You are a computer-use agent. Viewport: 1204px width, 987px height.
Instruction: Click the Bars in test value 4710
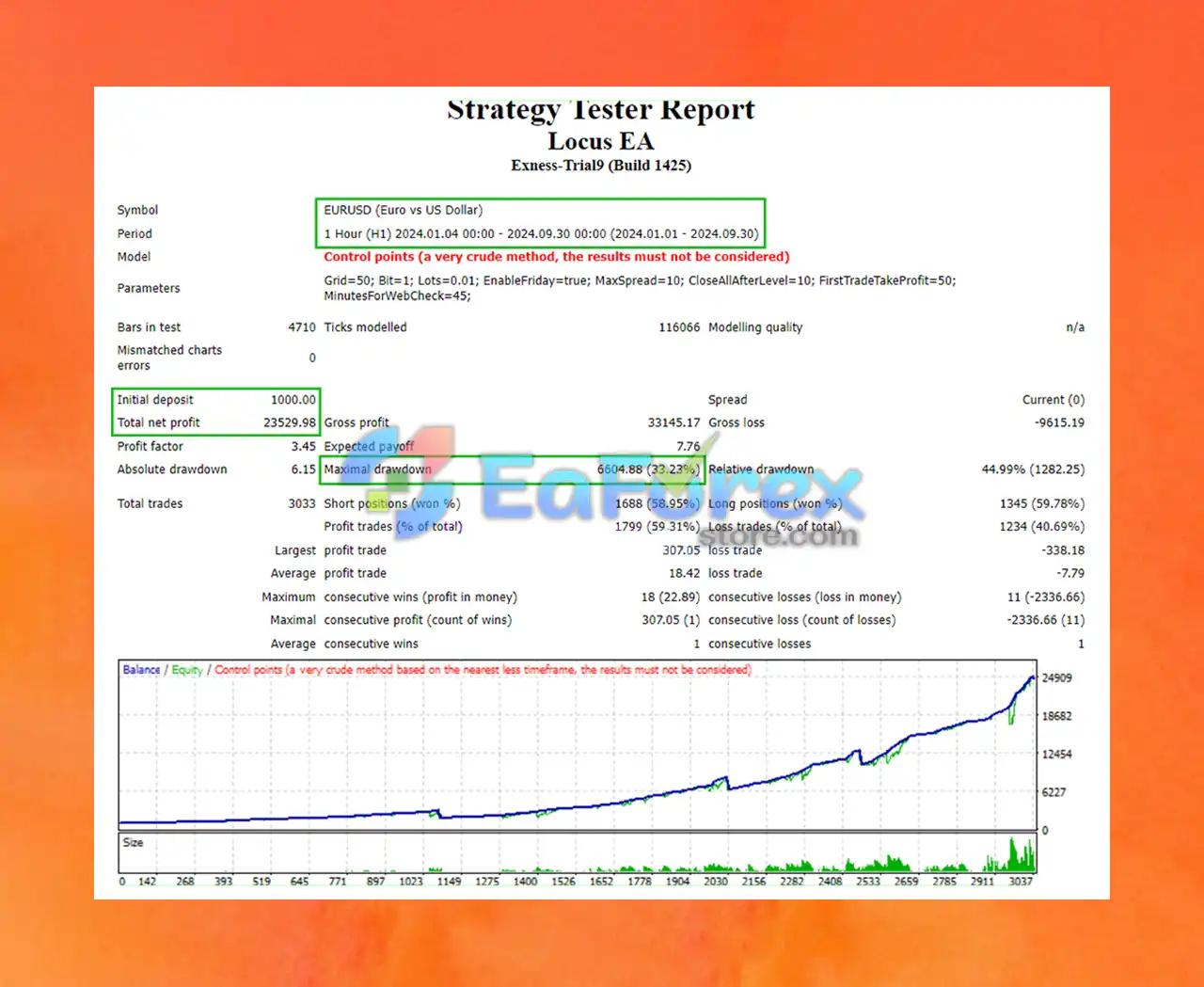pyautogui.click(x=302, y=327)
